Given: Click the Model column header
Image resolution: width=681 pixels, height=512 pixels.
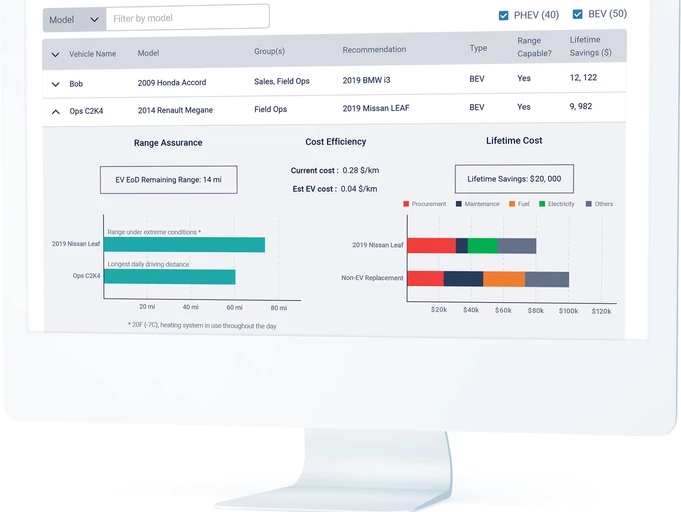Looking at the screenshot, I should pyautogui.click(x=148, y=53).
